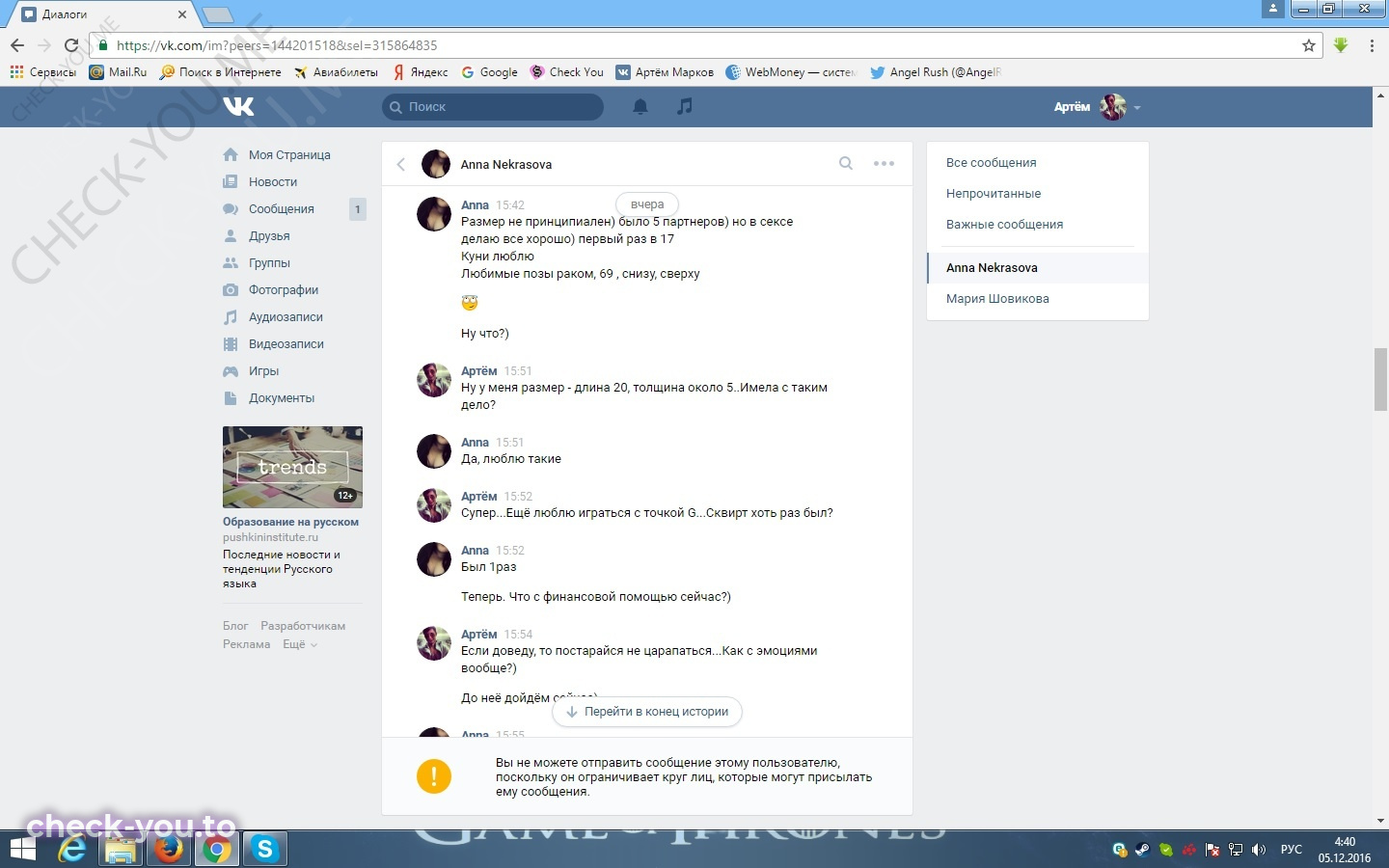
Task: Open Мария Шовикова conversation tab
Action: click(1038, 299)
